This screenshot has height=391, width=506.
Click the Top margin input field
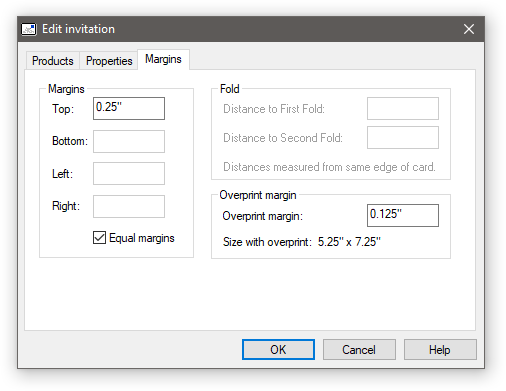coord(129,108)
